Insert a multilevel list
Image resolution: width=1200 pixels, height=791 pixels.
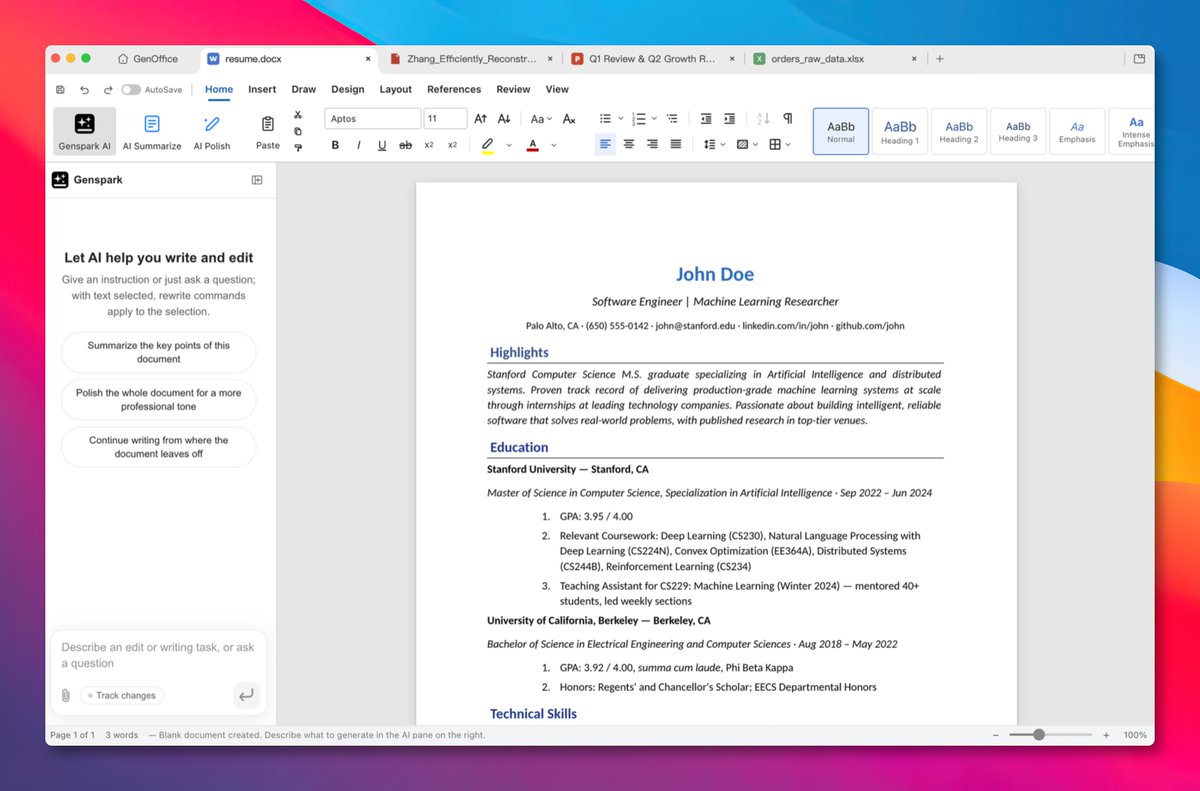click(x=672, y=118)
